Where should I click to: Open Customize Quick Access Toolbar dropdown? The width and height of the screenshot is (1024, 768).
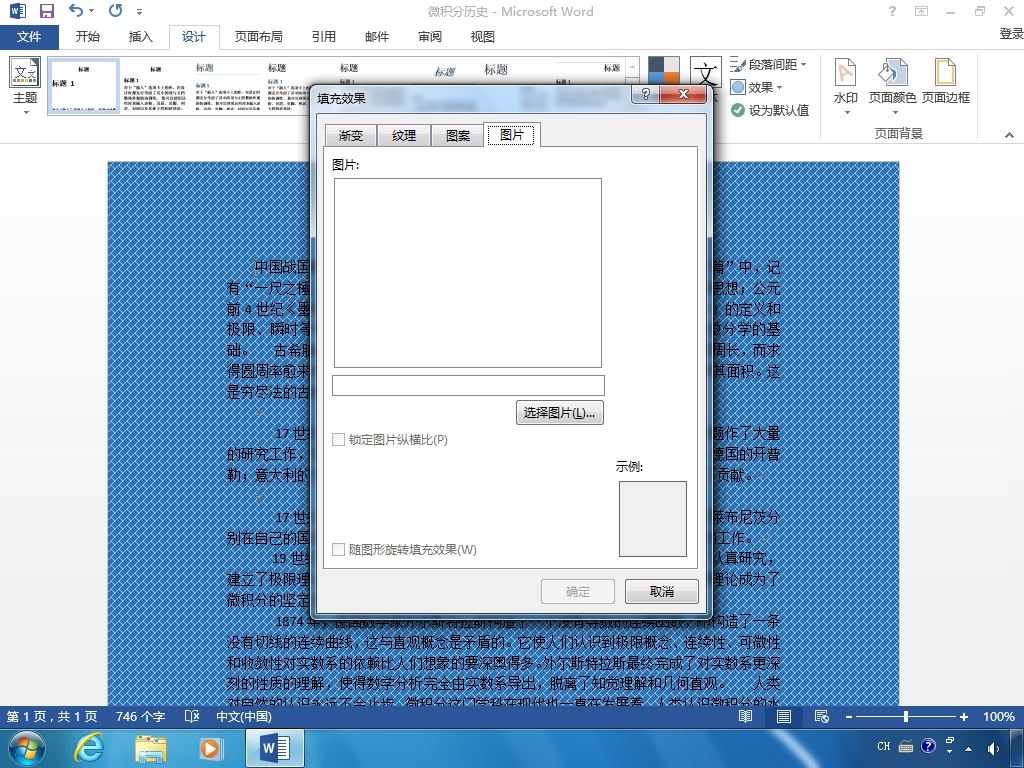click(x=139, y=11)
